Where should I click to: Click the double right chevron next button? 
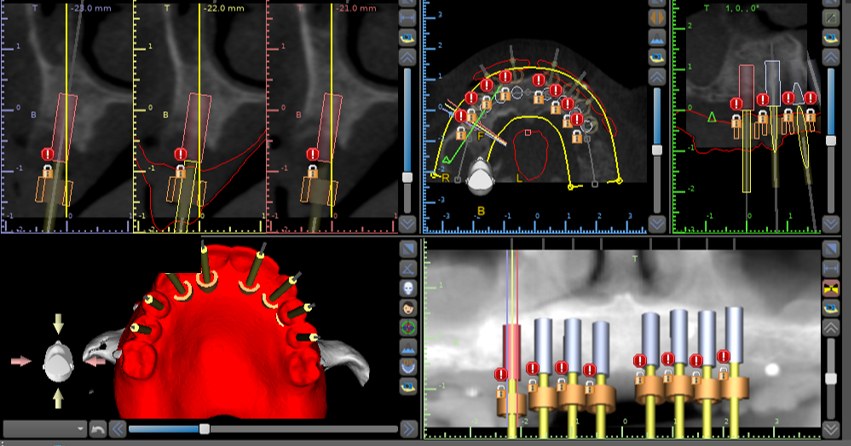409,429
